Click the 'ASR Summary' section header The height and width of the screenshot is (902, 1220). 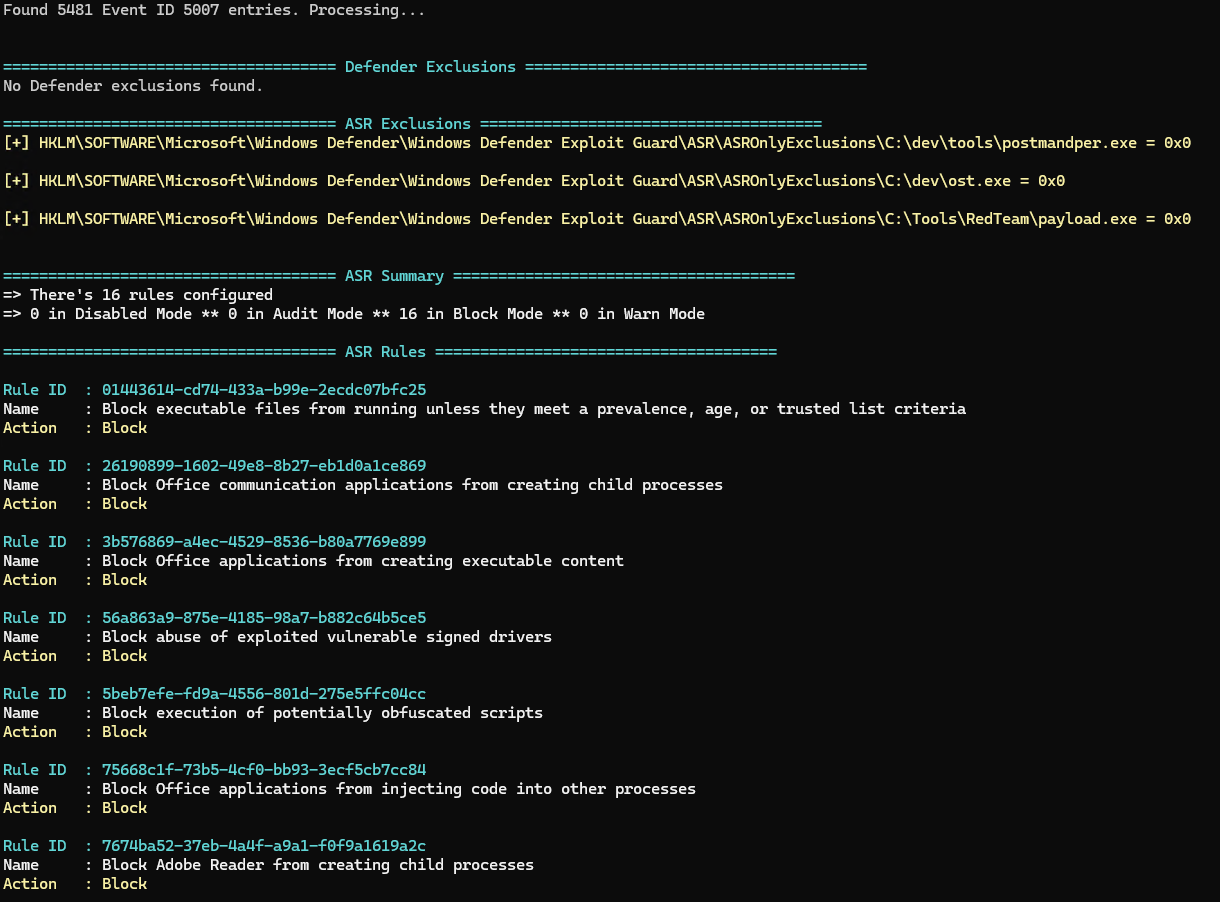click(x=394, y=276)
